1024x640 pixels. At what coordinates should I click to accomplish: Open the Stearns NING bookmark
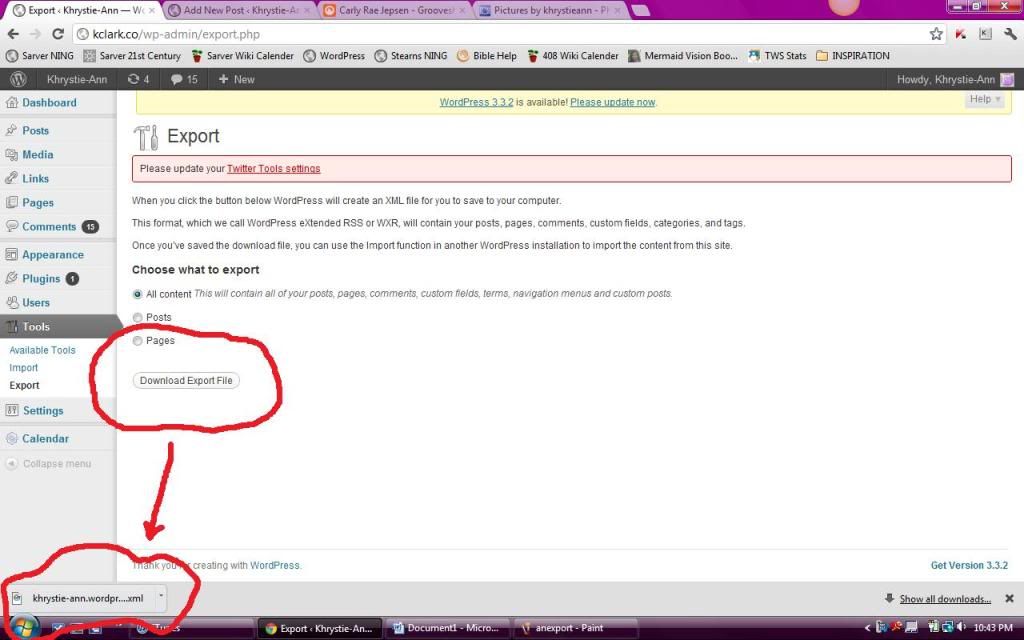click(x=411, y=56)
